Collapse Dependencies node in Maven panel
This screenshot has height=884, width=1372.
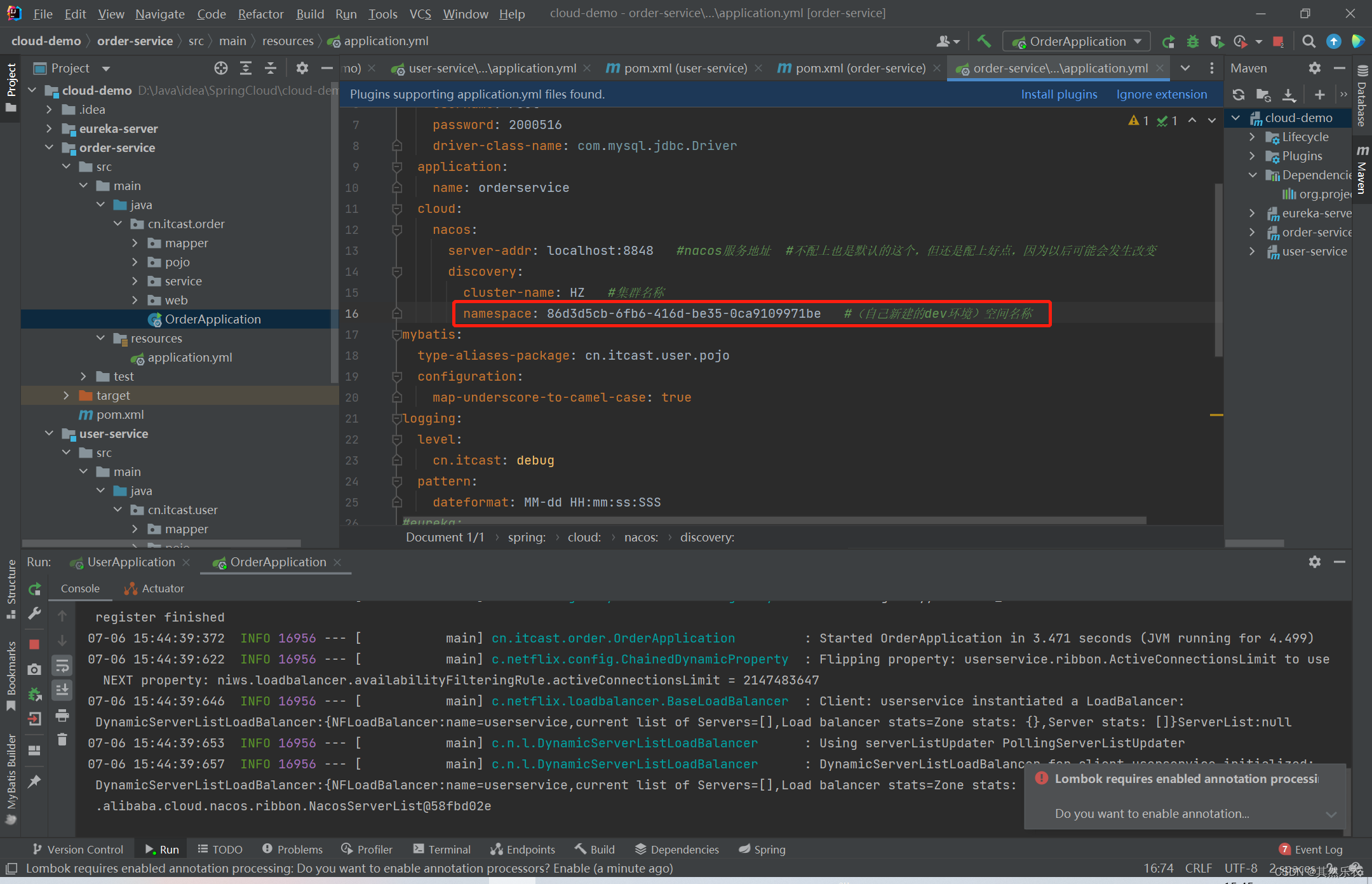[1253, 175]
